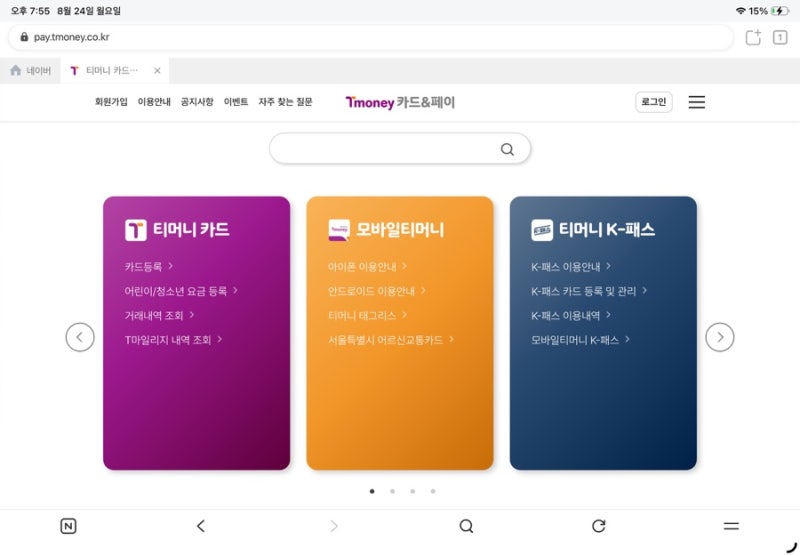
Task: Open 자주 찾는 질문 in the top menu
Action: [285, 102]
